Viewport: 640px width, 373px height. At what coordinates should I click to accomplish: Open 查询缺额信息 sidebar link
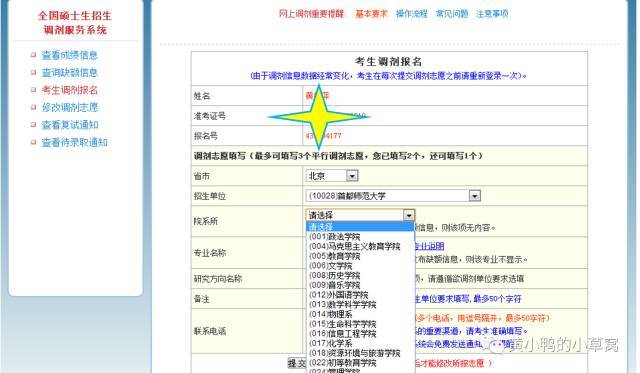click(70, 73)
